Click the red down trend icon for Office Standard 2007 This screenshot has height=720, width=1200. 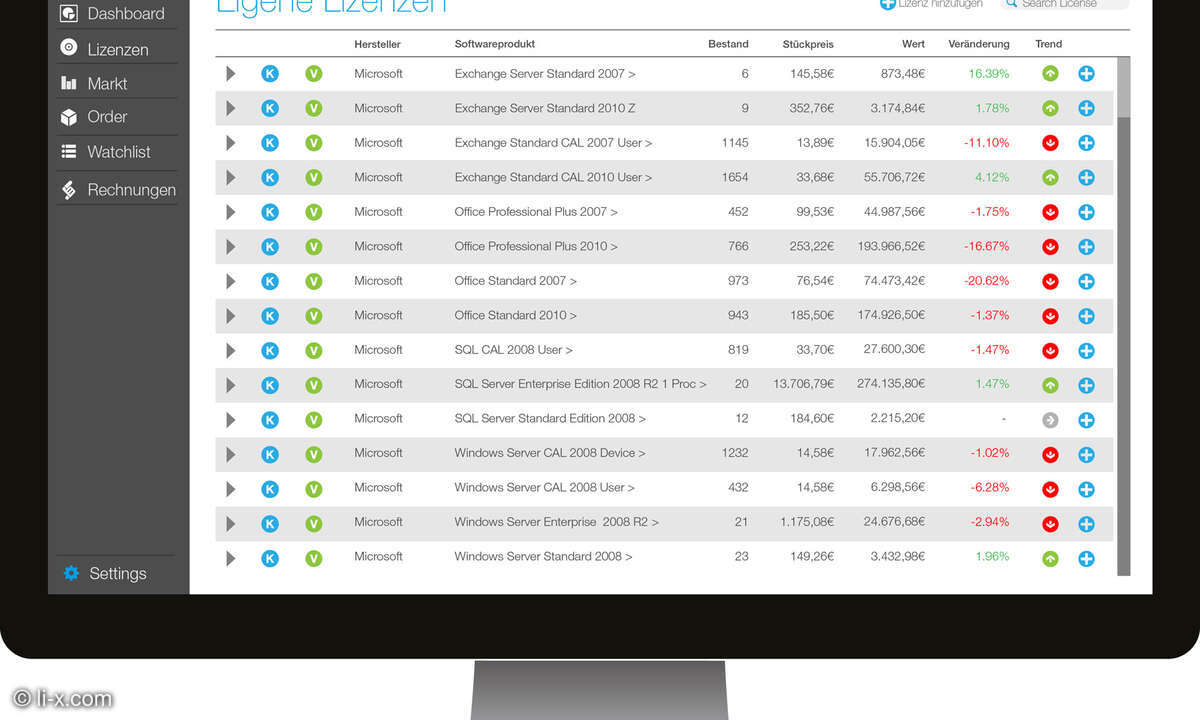coord(1050,282)
